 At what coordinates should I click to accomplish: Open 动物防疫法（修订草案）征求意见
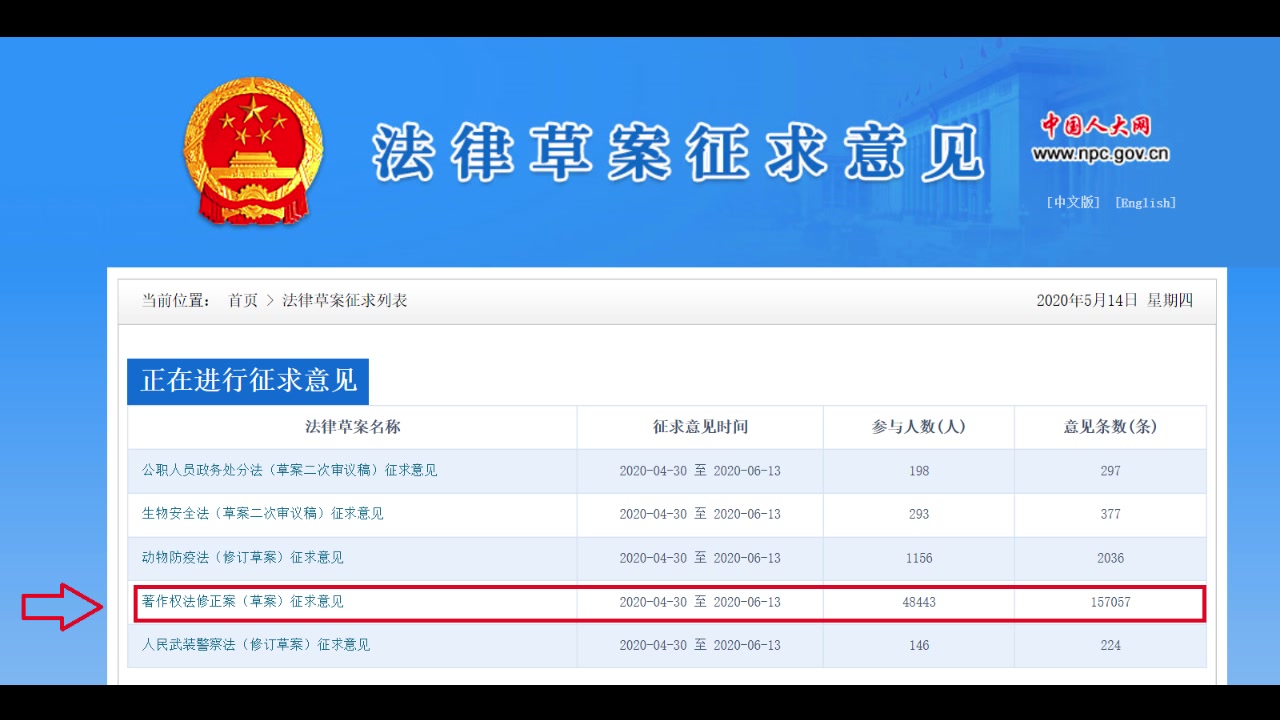(242, 558)
